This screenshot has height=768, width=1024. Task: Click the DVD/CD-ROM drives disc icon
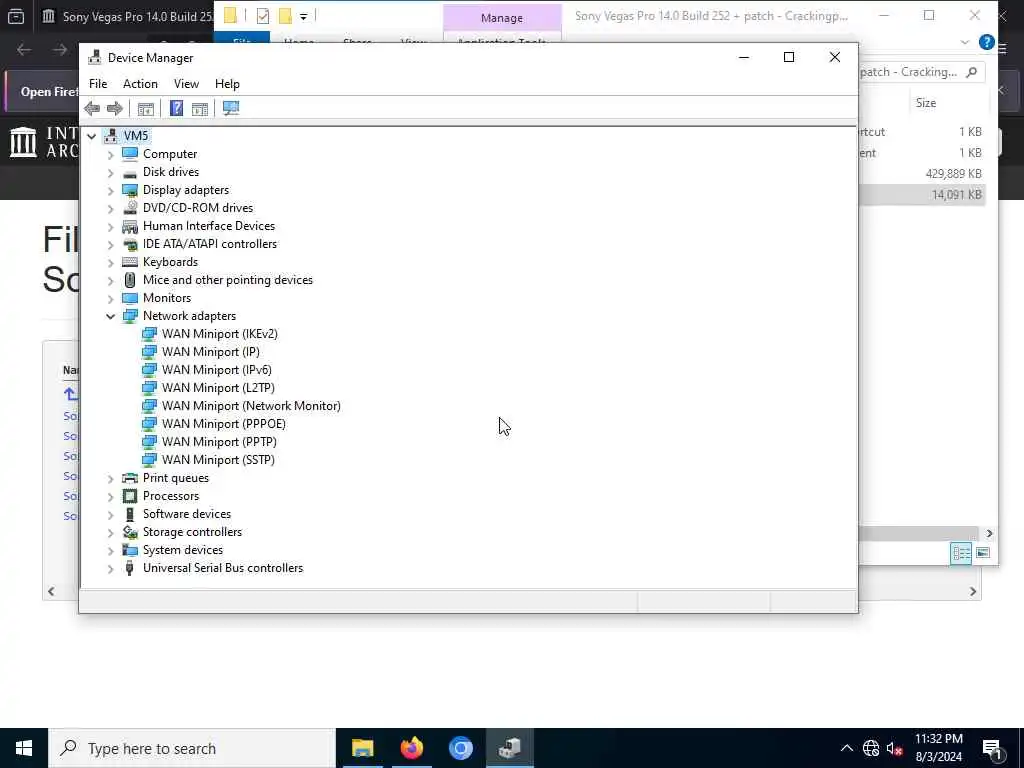click(x=130, y=208)
